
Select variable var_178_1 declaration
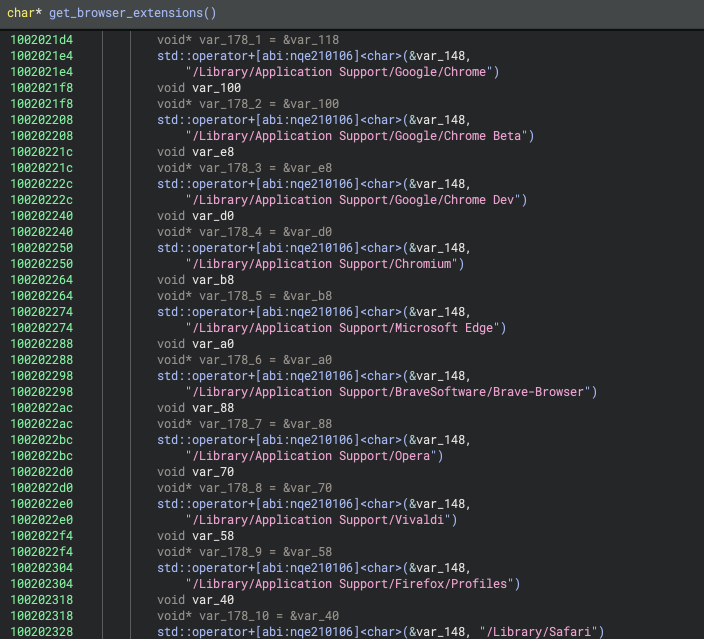point(230,40)
